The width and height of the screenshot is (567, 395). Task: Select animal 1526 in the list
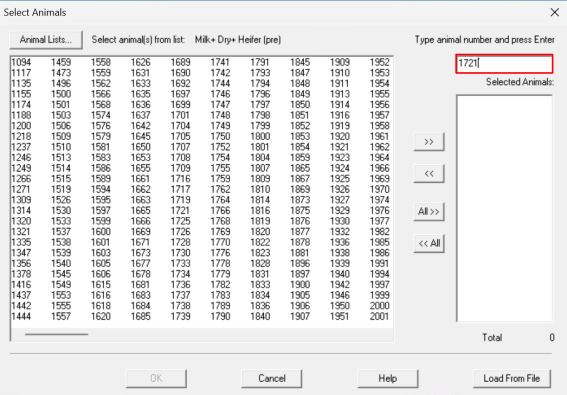(61, 200)
